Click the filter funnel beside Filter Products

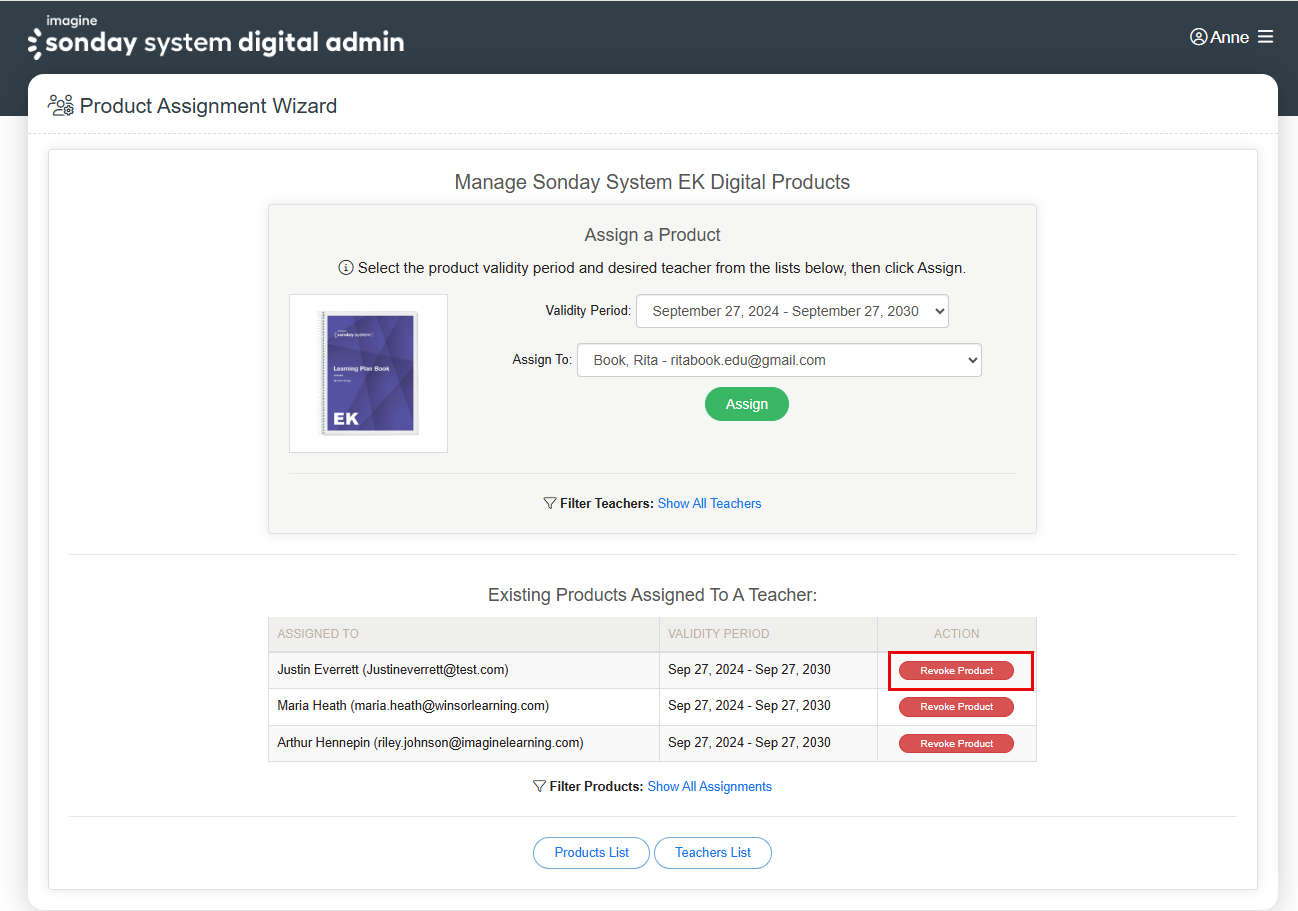[538, 786]
